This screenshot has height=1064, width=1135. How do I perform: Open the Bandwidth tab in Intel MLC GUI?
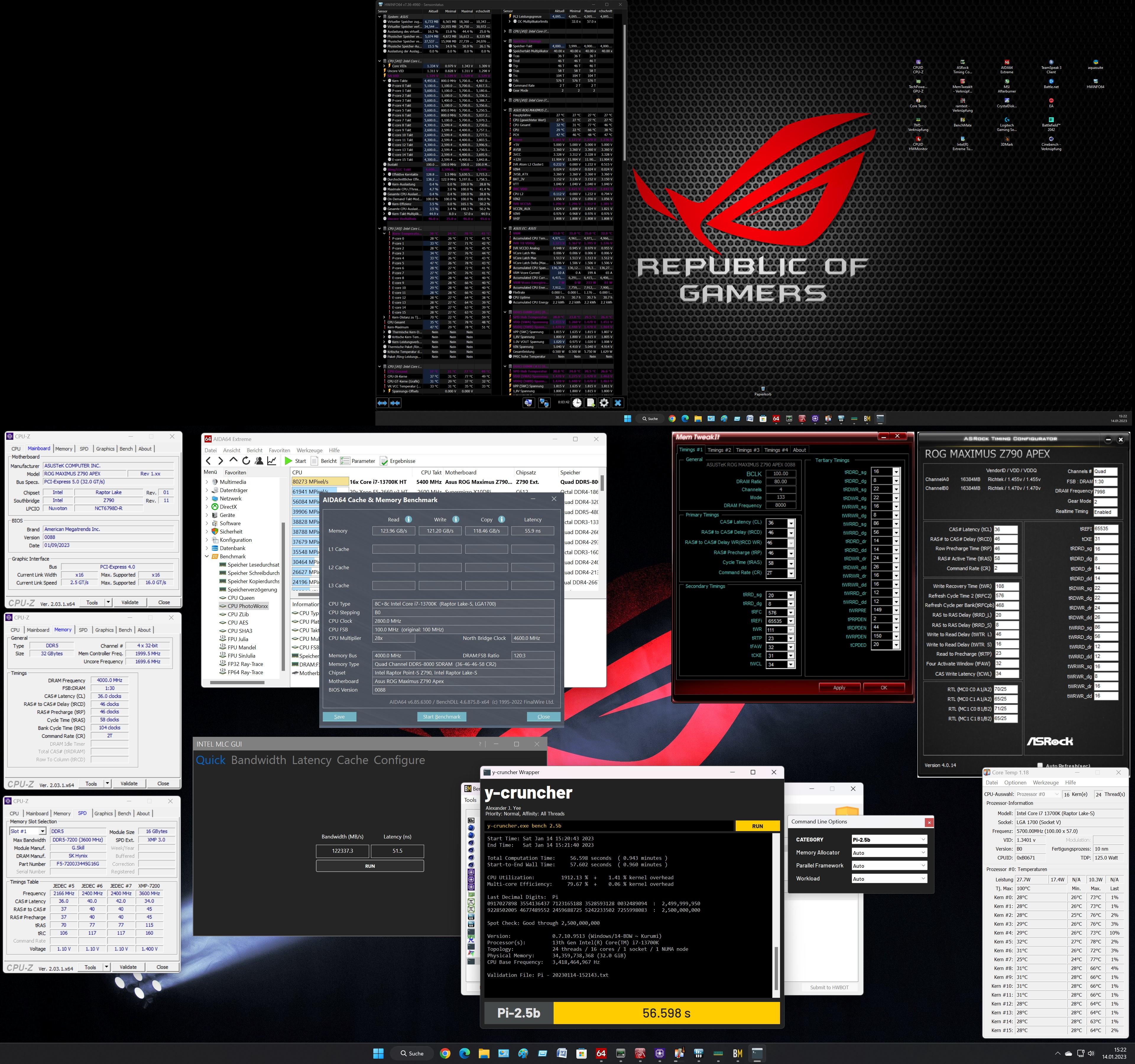pos(259,760)
